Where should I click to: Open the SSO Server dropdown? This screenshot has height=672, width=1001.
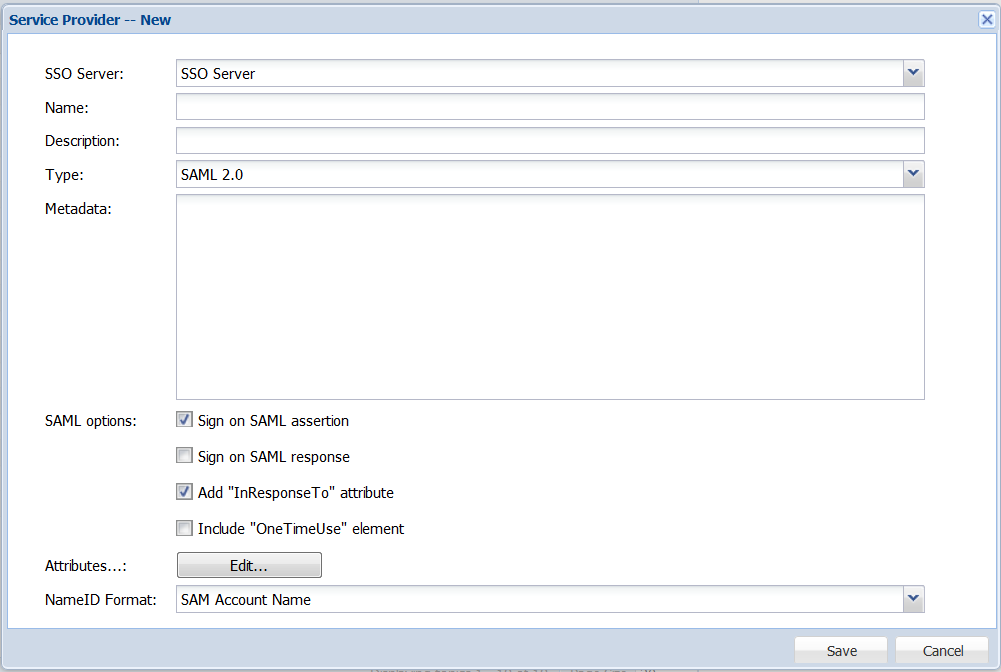pyautogui.click(x=912, y=73)
